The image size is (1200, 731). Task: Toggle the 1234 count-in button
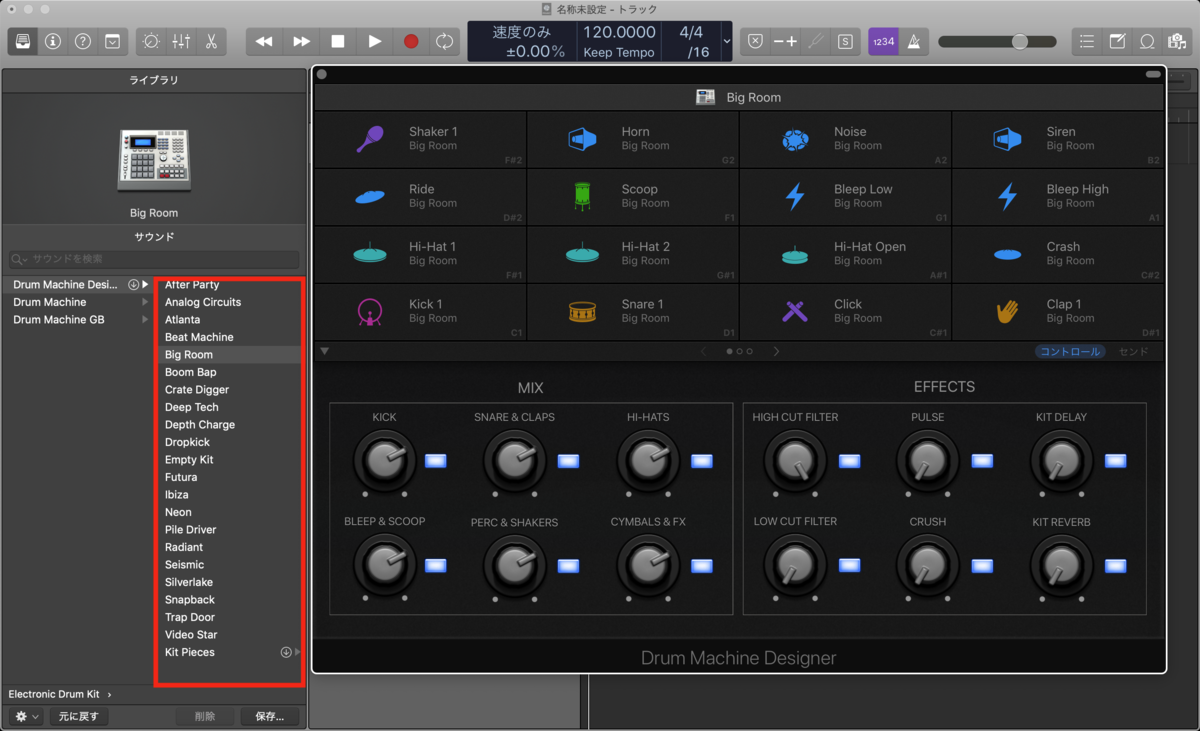click(883, 41)
